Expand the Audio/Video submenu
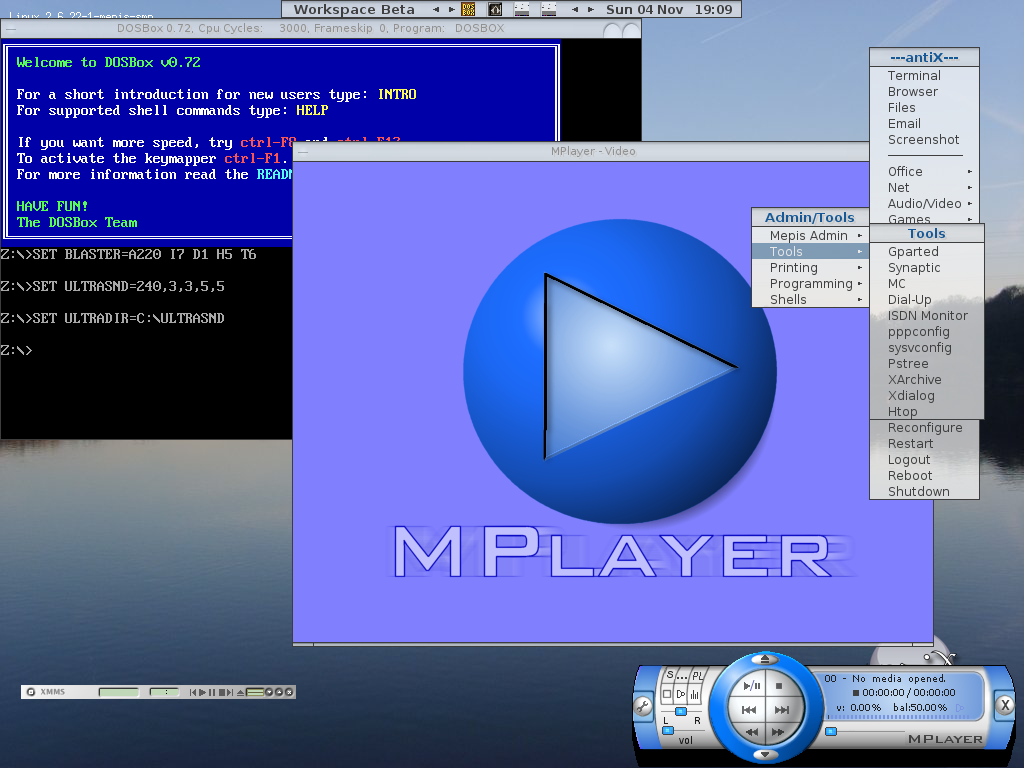Image resolution: width=1024 pixels, height=768 pixels. [x=924, y=204]
